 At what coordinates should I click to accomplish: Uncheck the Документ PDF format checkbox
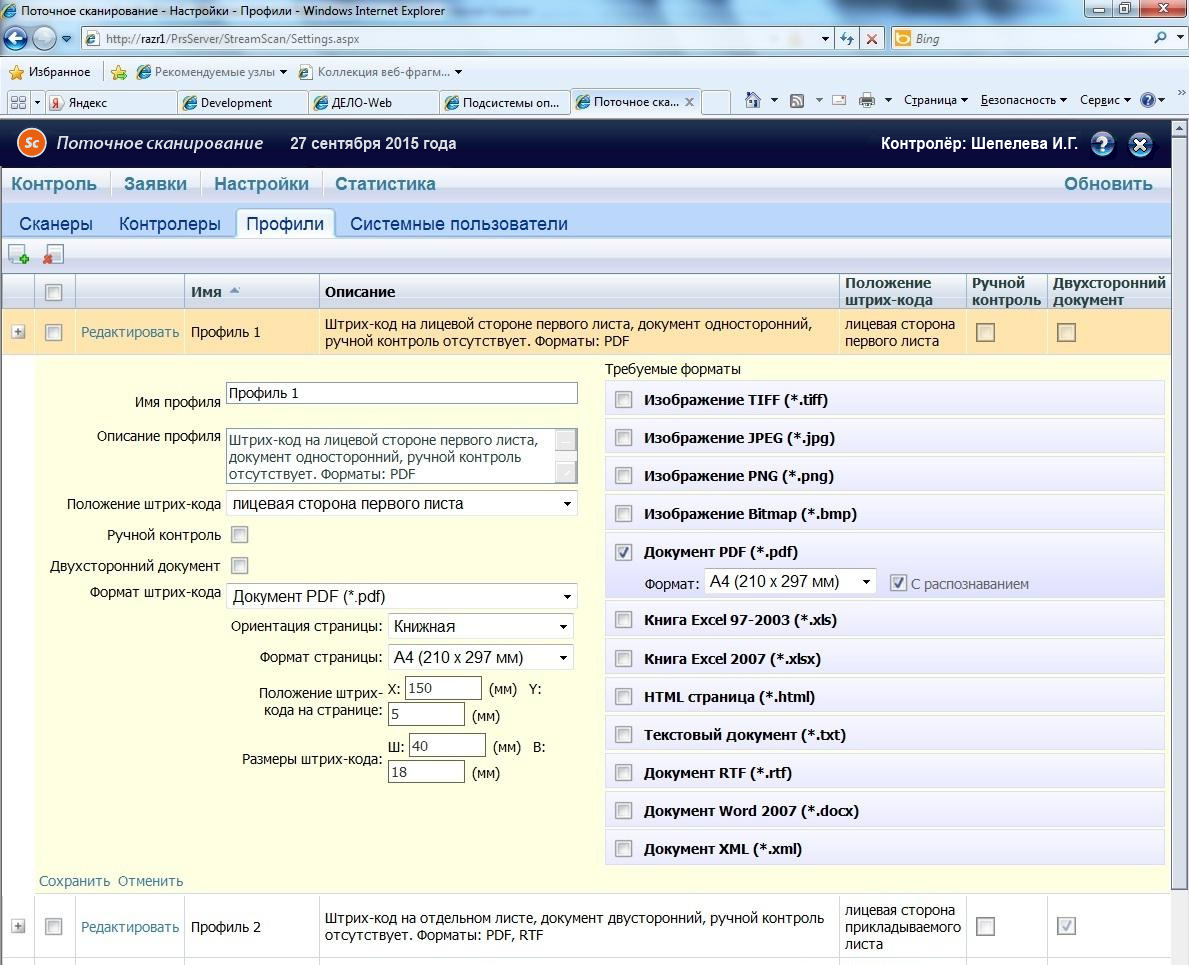623,552
